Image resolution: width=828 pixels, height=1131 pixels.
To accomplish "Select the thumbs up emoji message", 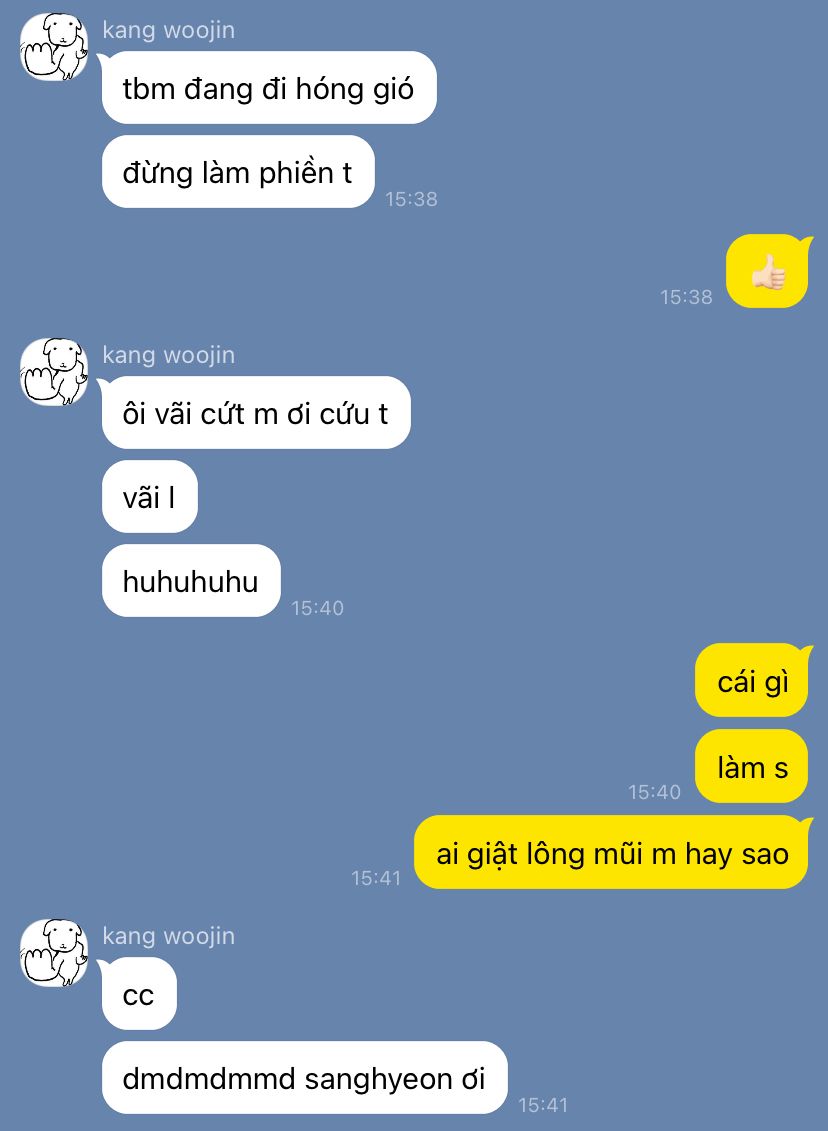I will (768, 272).
